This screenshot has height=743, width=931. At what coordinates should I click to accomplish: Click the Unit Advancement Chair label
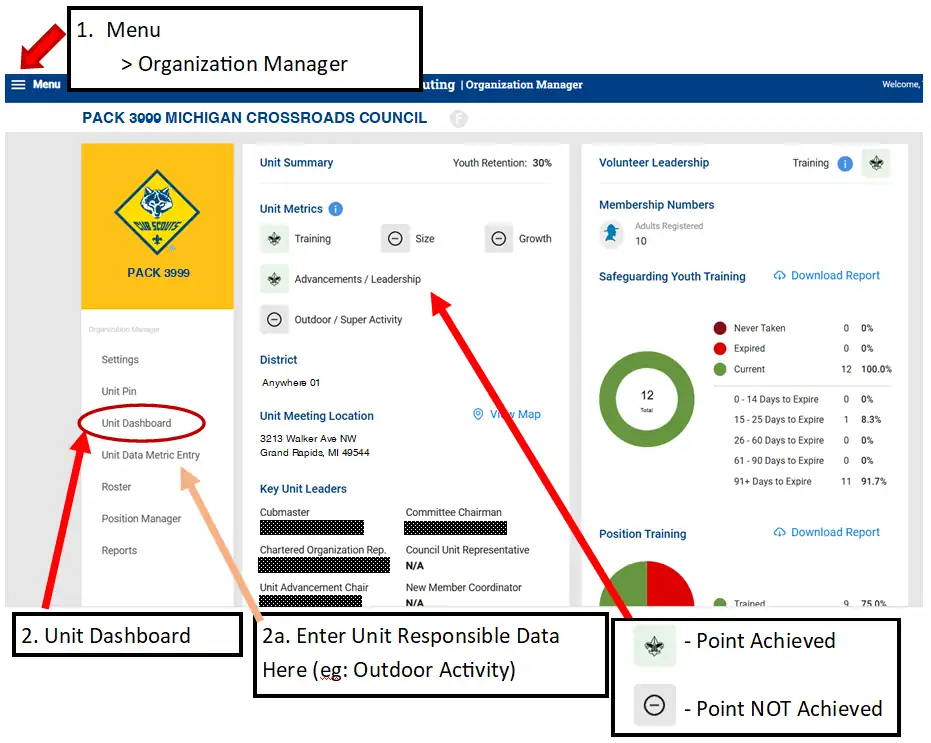314,587
